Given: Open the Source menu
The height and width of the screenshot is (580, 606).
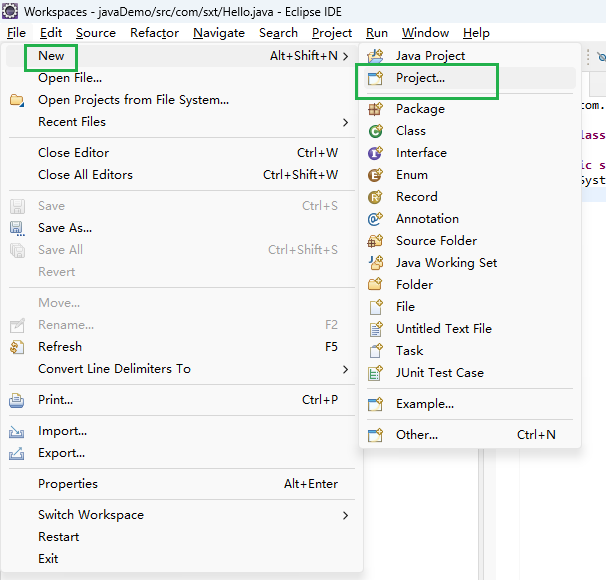Looking at the screenshot, I should tap(96, 33).
